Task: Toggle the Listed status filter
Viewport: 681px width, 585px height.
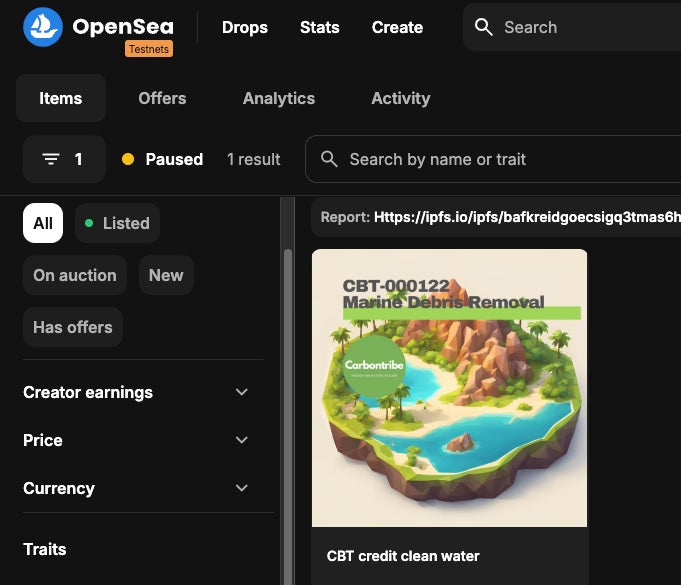Action: (117, 223)
